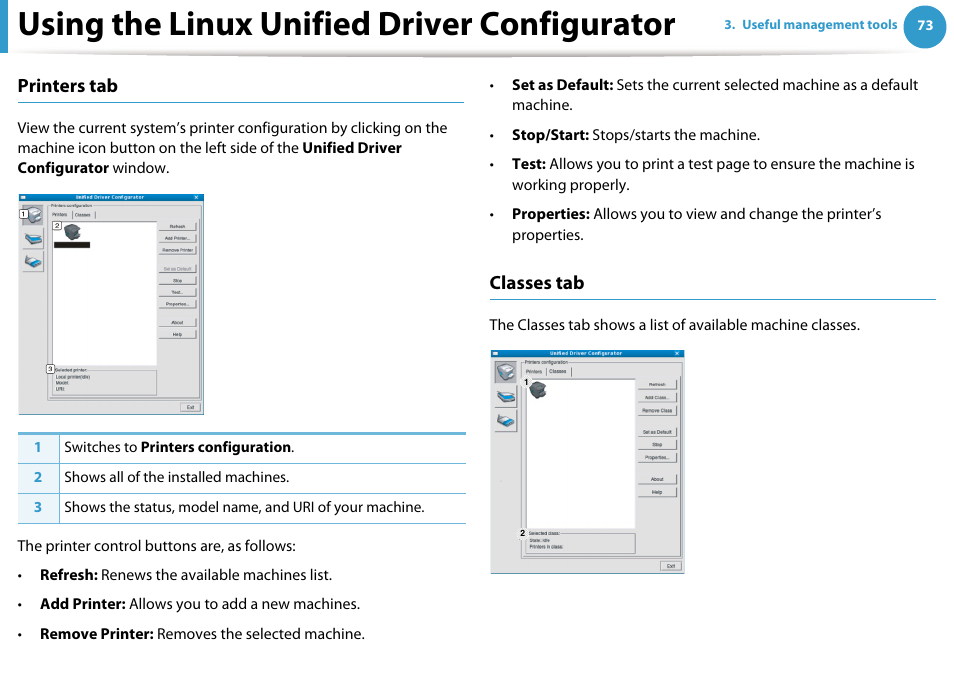The height and width of the screenshot is (675, 954).
Task: Click the ports configuration icon in the sidebar
Action: tap(33, 263)
